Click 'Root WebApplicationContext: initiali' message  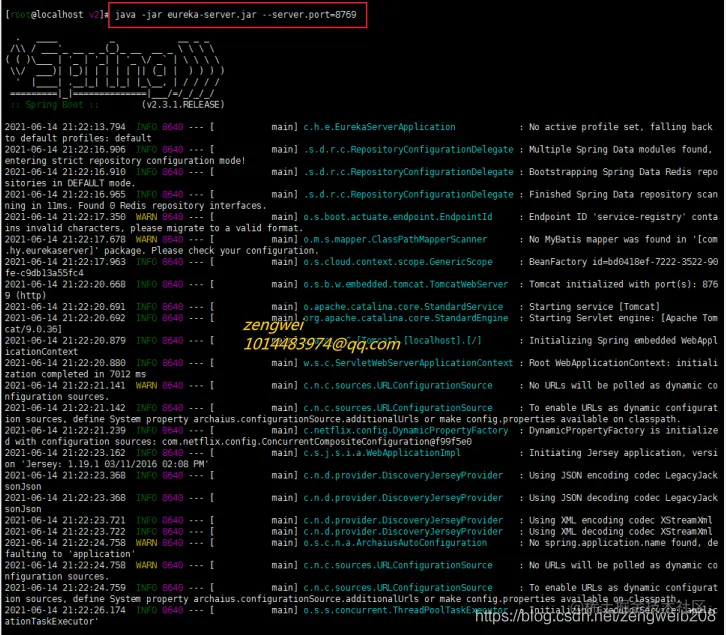point(623,363)
